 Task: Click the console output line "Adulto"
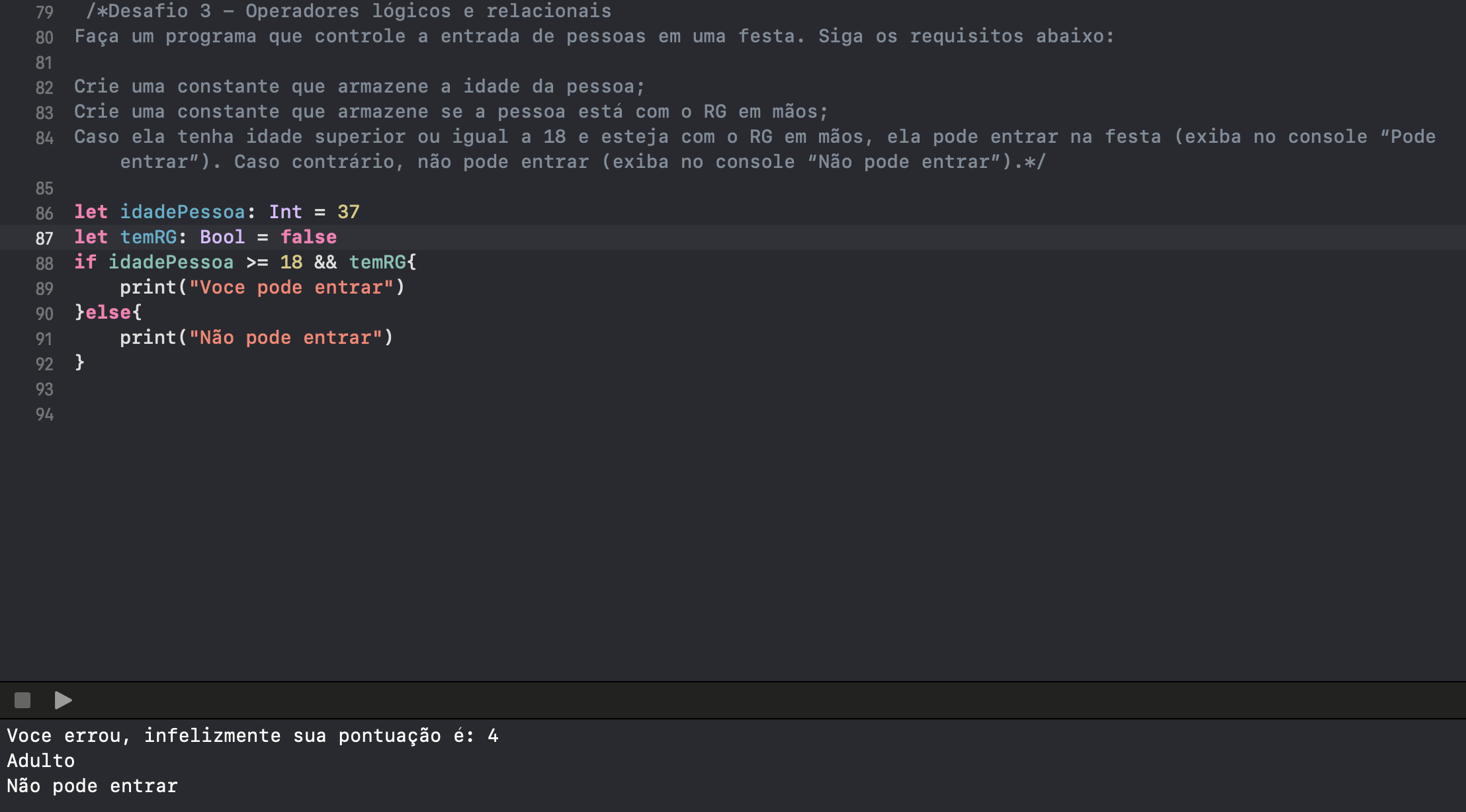coord(41,760)
